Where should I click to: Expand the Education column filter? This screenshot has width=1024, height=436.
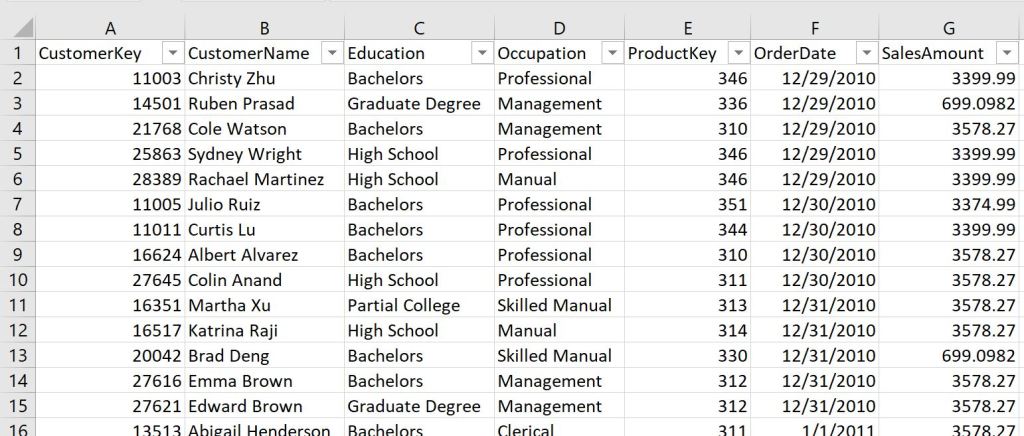tap(481, 53)
